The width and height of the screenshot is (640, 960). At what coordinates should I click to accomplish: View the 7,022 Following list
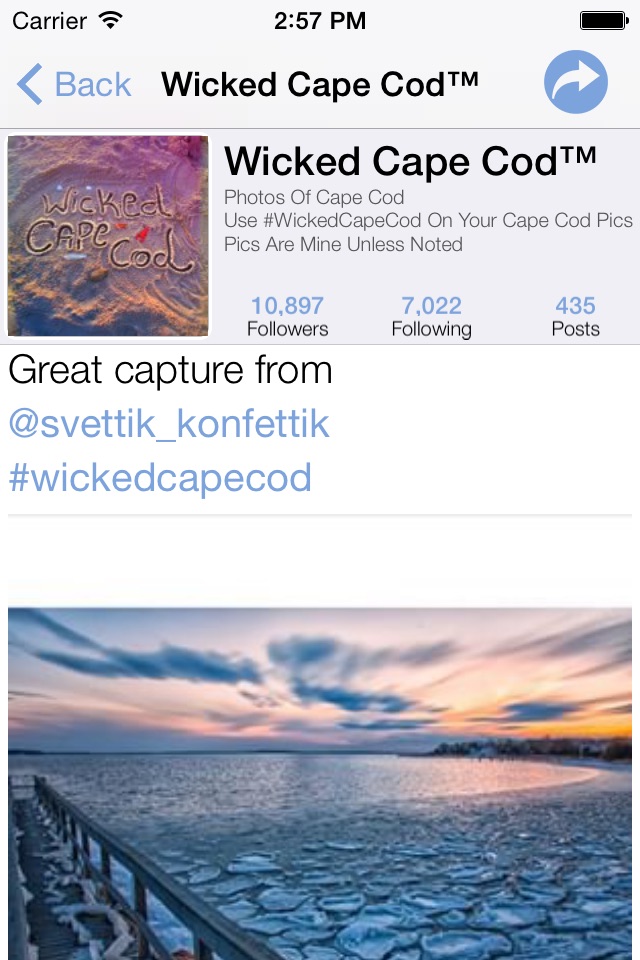431,316
